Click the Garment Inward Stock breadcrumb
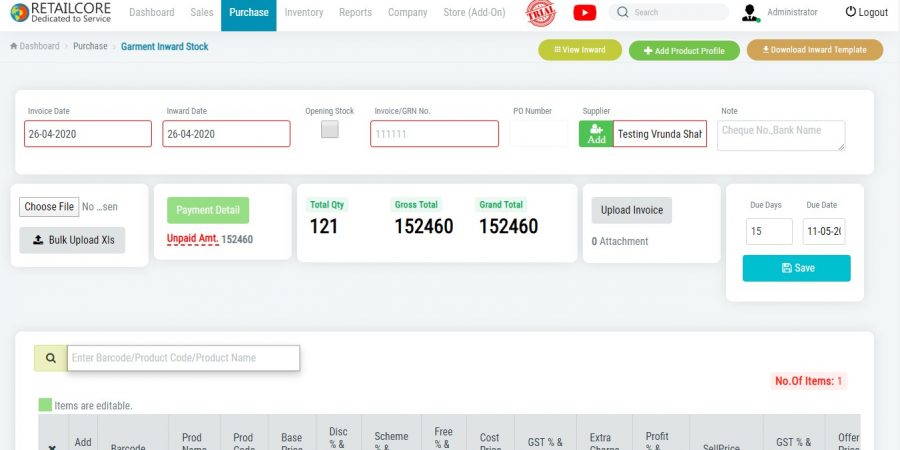The width and height of the screenshot is (900, 450). click(165, 46)
